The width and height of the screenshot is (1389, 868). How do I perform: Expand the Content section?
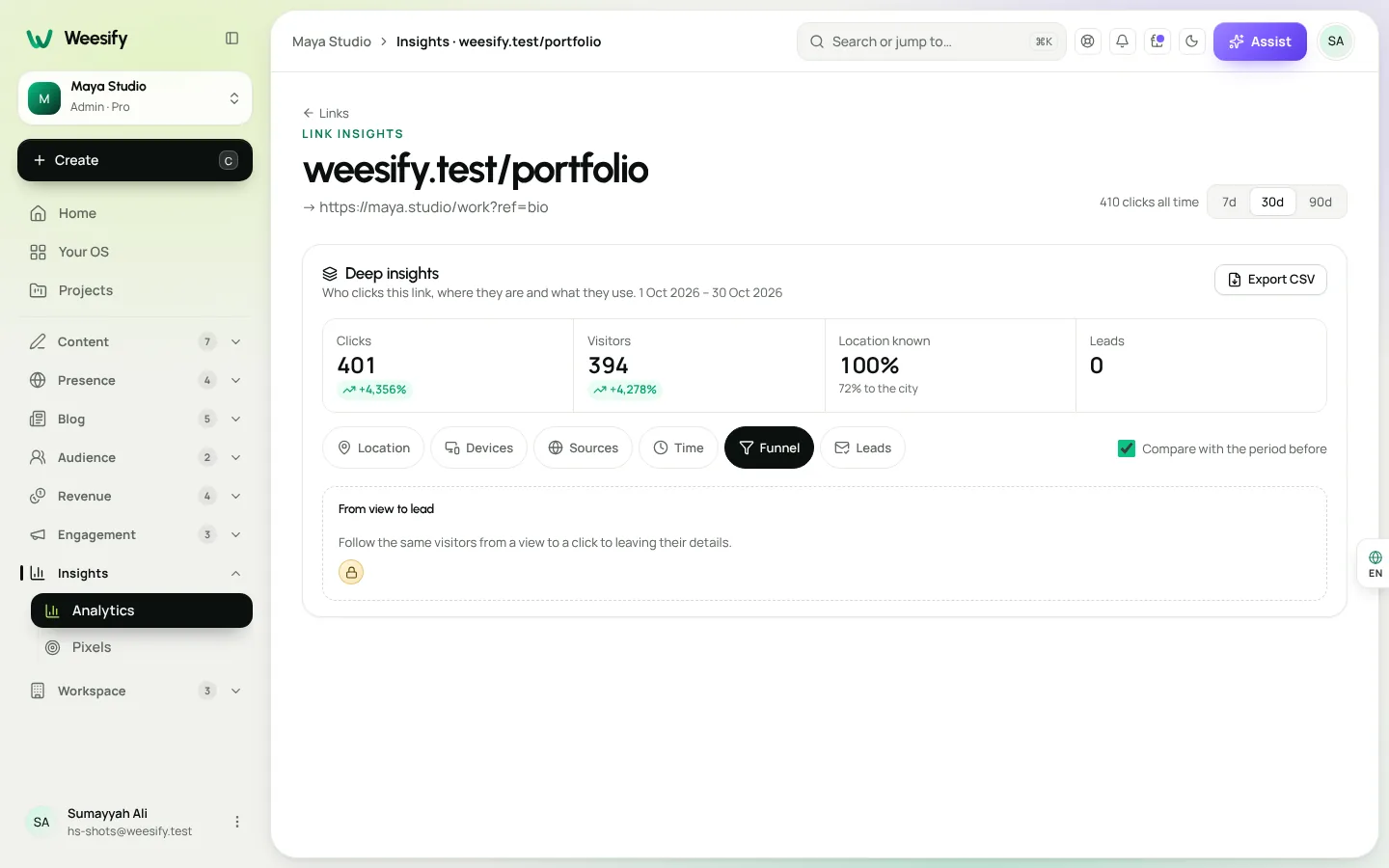(135, 341)
